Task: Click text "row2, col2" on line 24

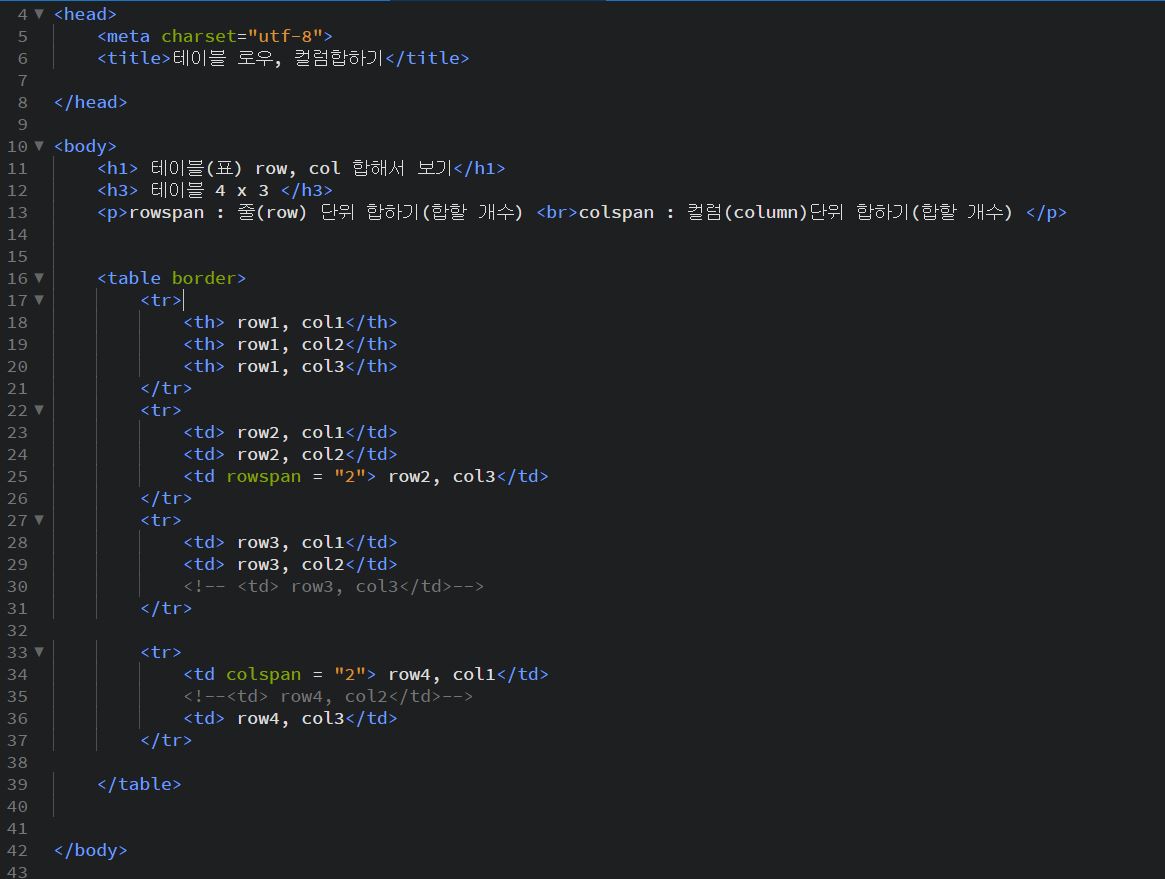Action: 291,454
